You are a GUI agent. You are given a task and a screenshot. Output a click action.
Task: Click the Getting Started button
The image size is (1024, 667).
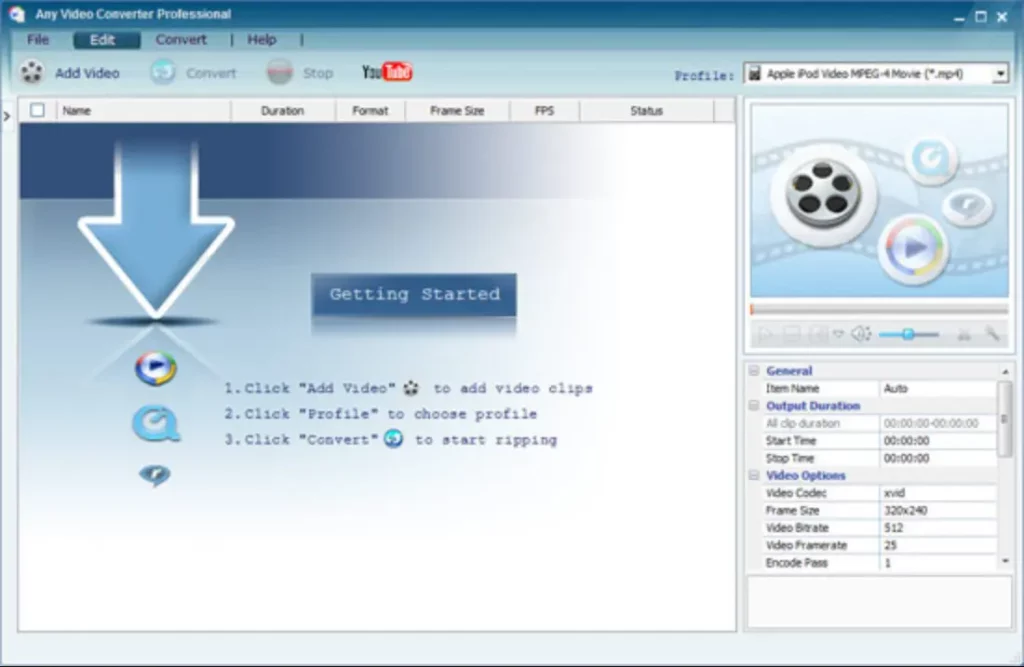(413, 294)
